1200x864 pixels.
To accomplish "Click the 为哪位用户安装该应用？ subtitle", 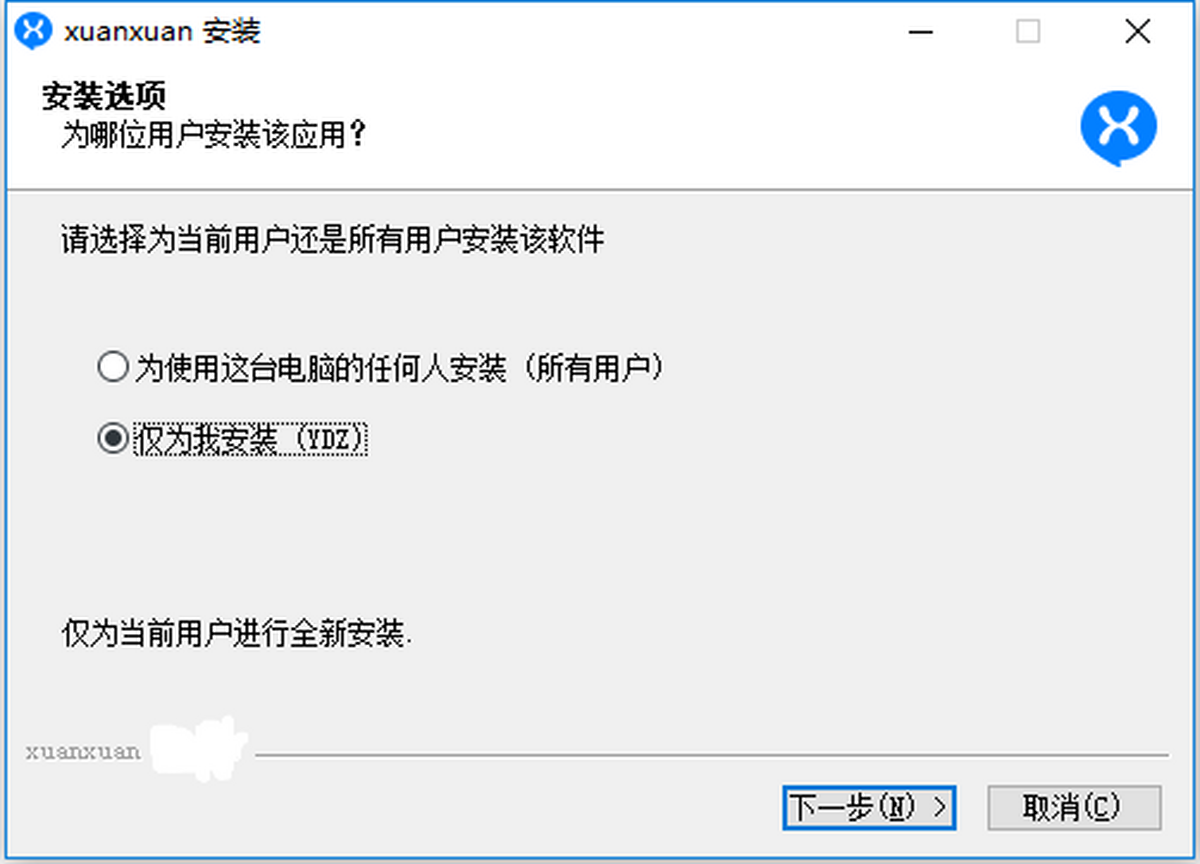I will click(212, 135).
